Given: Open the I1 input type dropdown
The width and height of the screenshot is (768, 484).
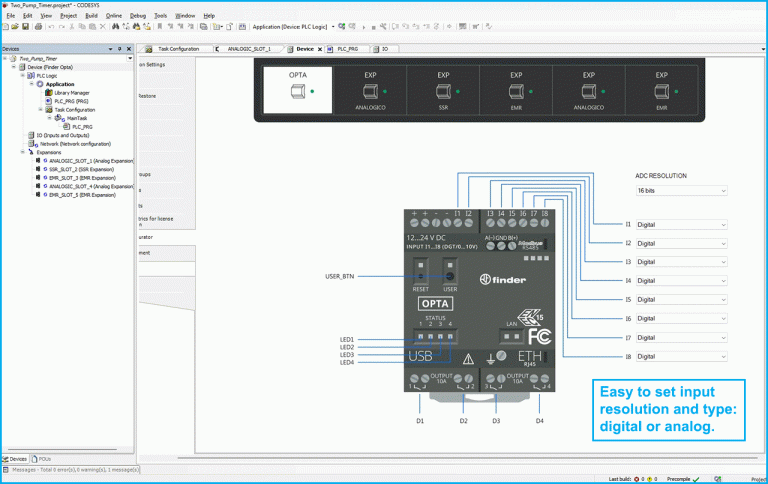Looking at the screenshot, I should [x=681, y=225].
